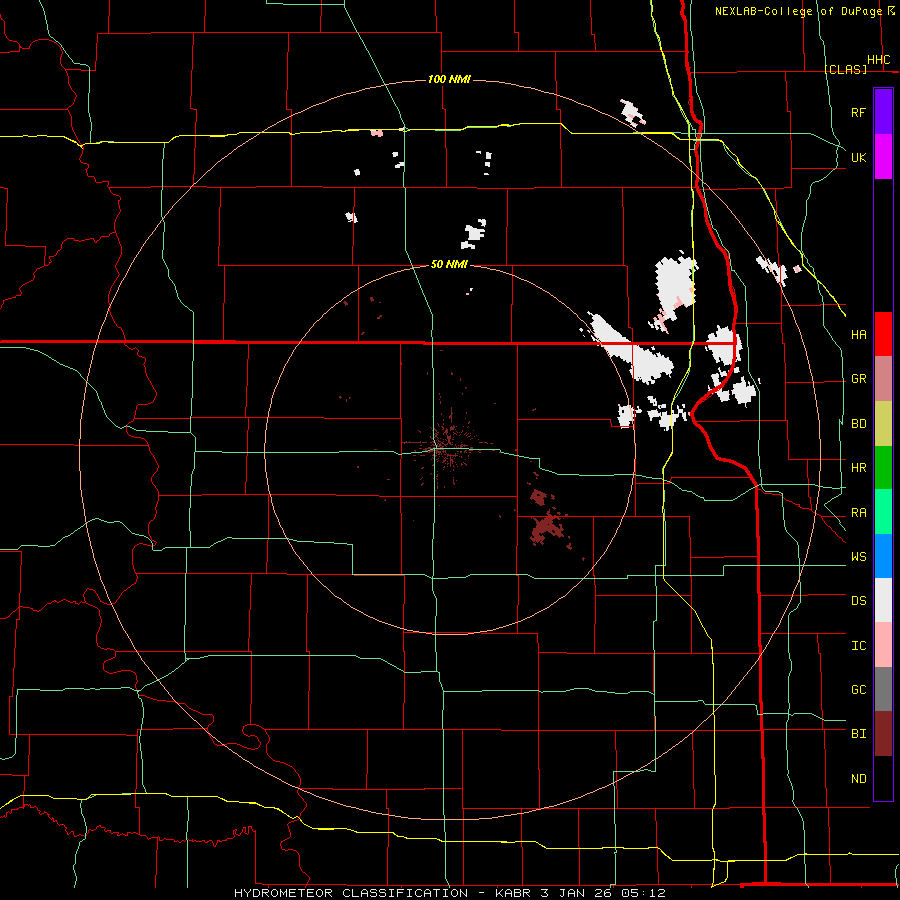900x900 pixels.
Task: Click the radar site clutter at ring center
Action: tap(450, 445)
